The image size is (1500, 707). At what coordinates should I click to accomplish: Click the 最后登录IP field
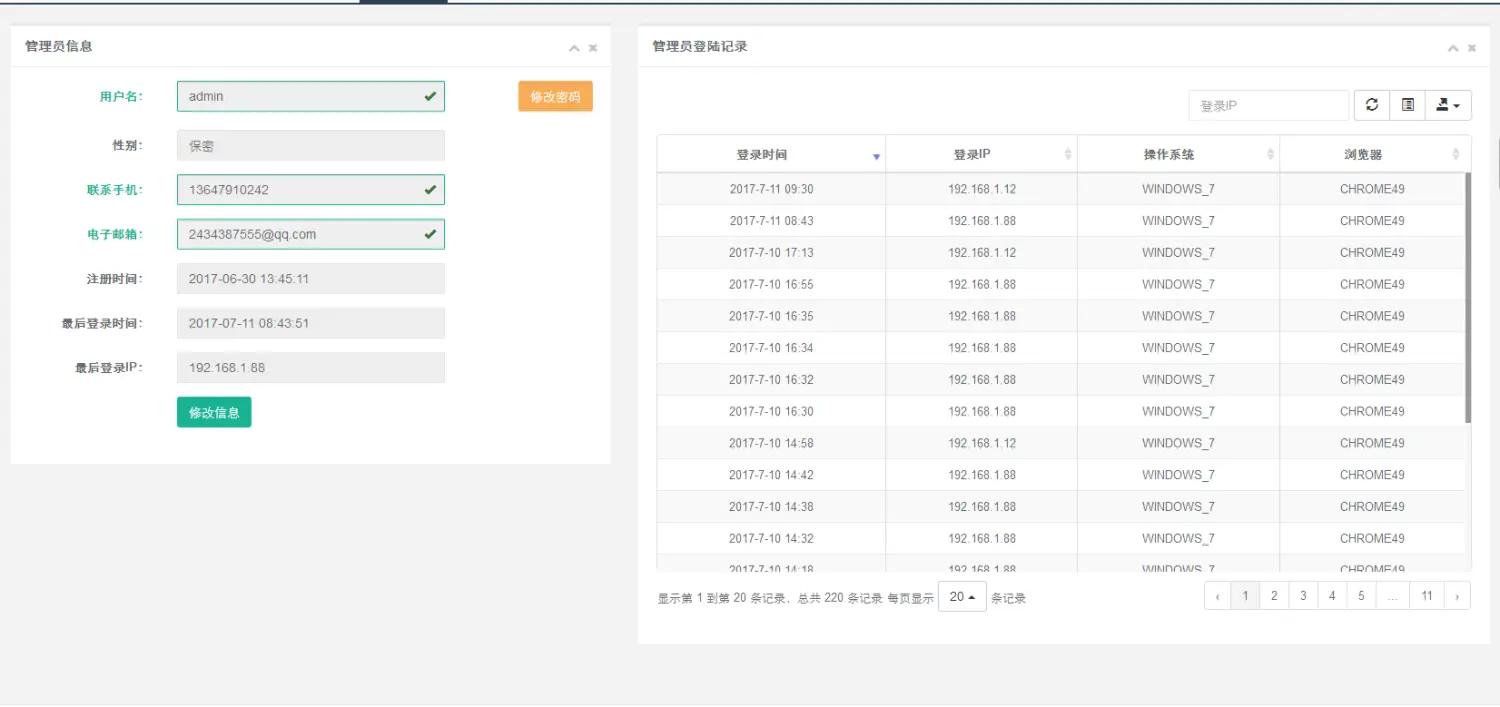pos(311,367)
